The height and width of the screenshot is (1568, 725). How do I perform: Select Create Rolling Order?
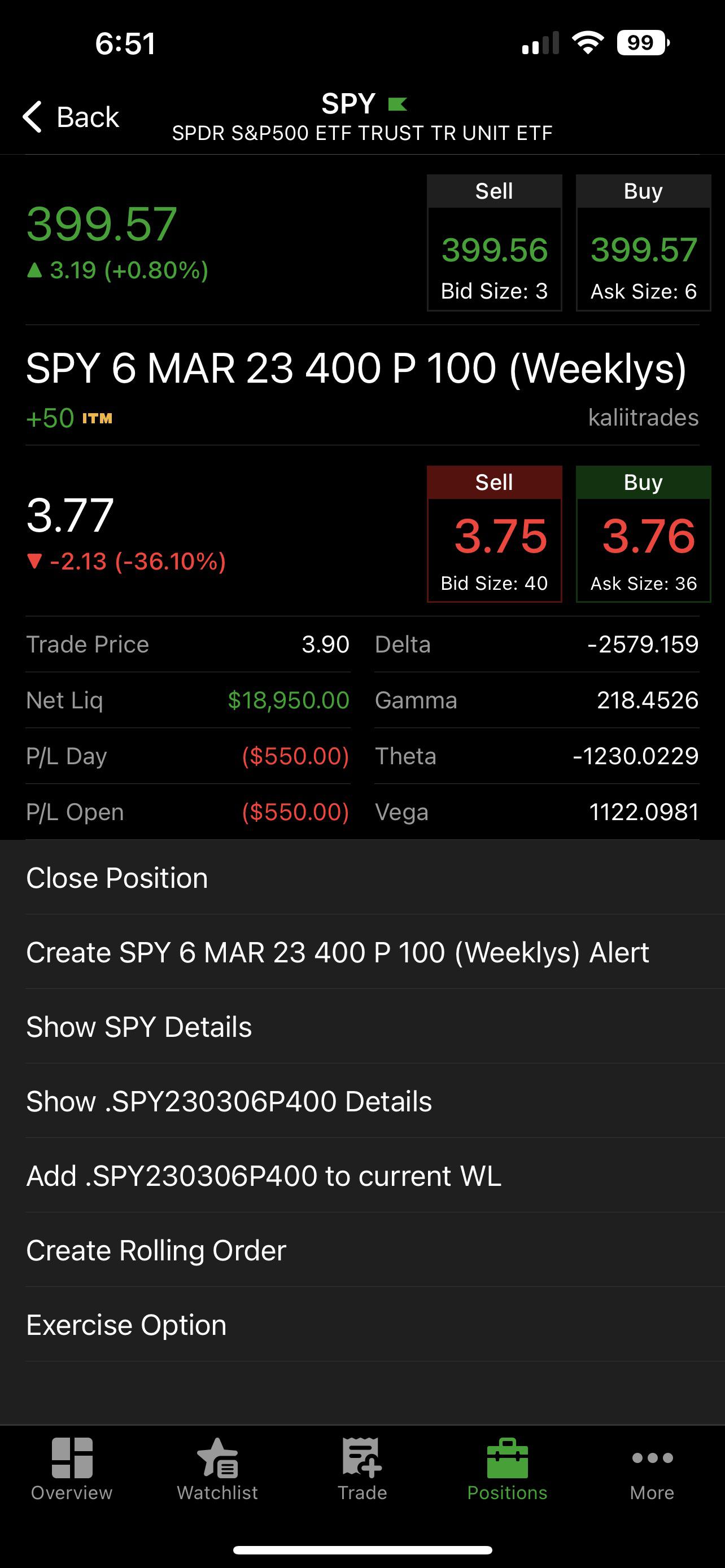click(x=156, y=1250)
